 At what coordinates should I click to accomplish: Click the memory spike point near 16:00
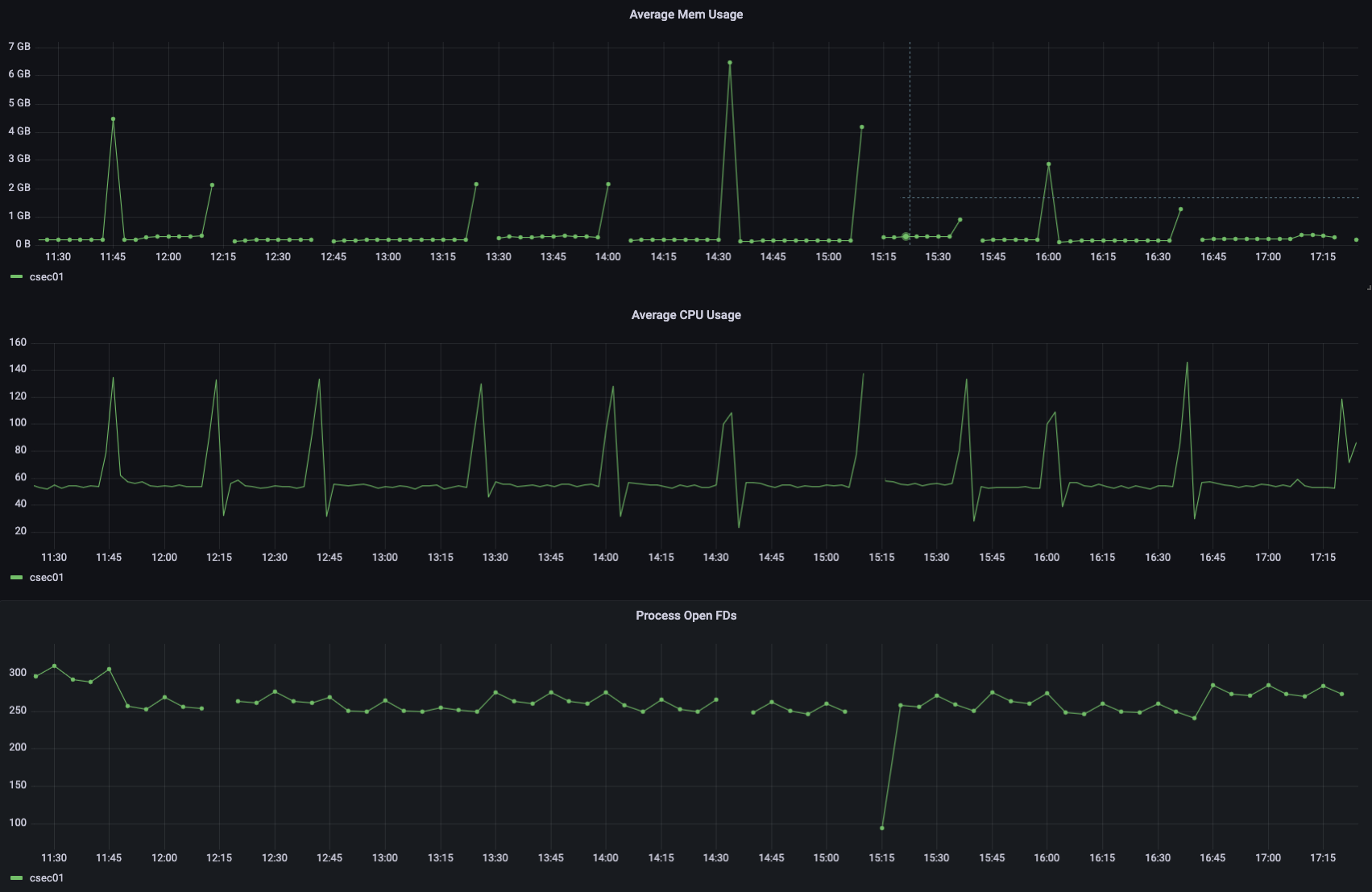point(1048,164)
